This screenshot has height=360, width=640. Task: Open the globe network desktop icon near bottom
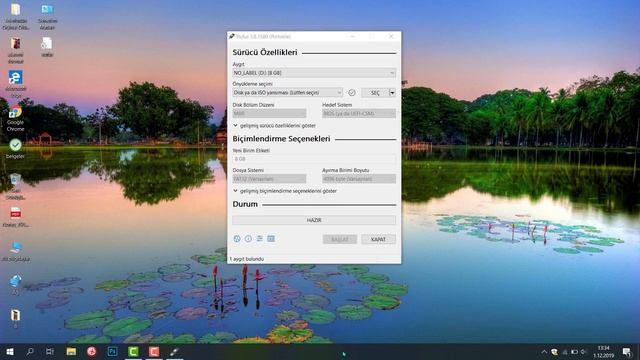16,284
